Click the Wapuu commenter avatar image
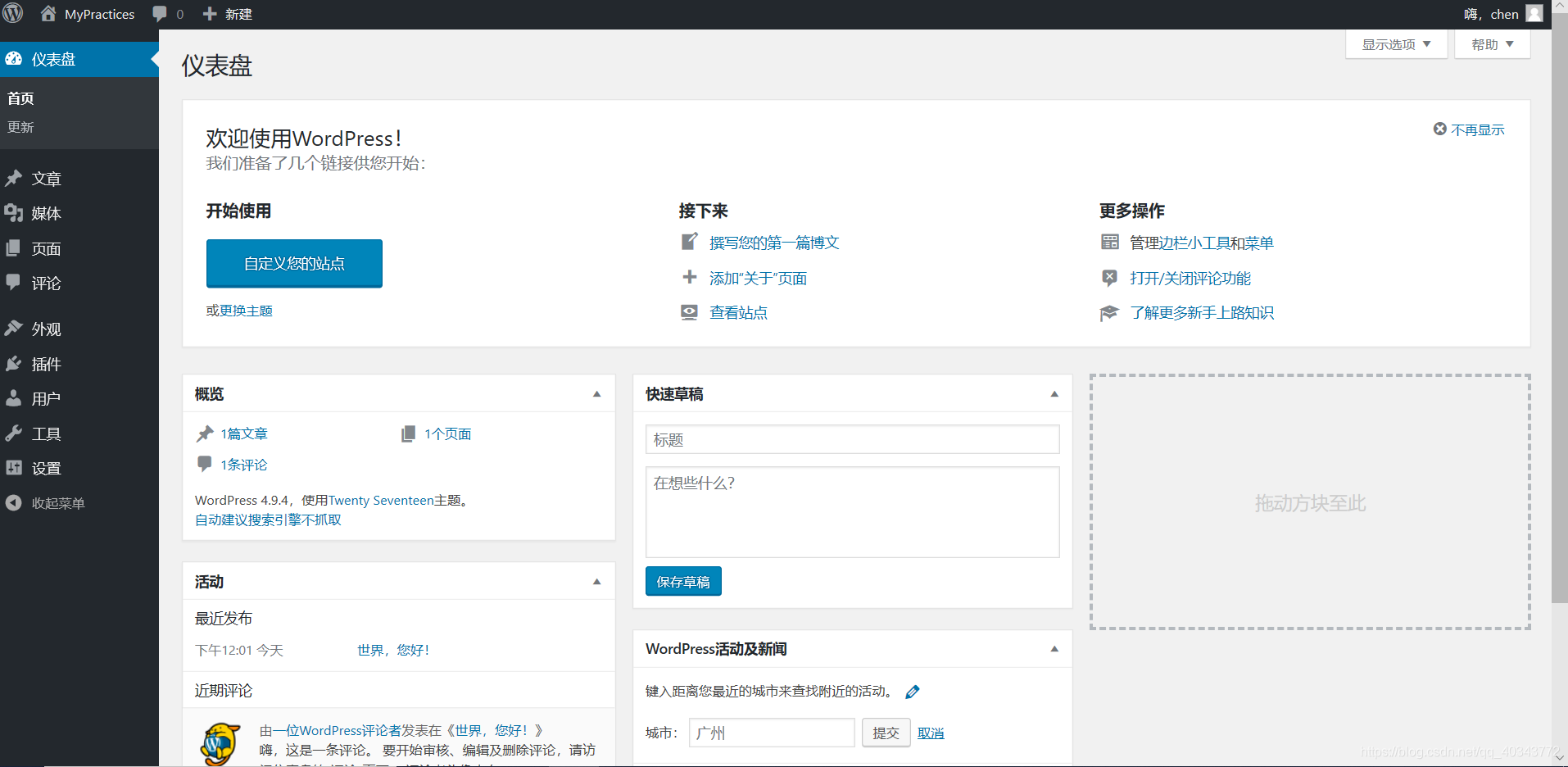 click(x=220, y=744)
